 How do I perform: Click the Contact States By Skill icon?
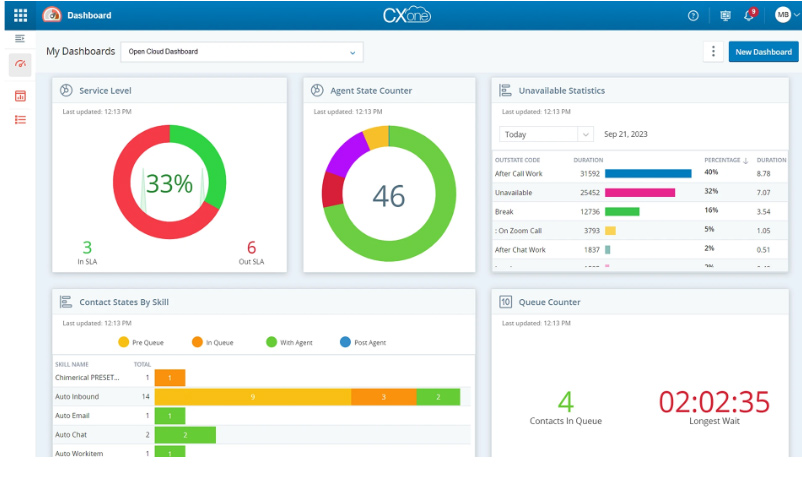point(66,302)
